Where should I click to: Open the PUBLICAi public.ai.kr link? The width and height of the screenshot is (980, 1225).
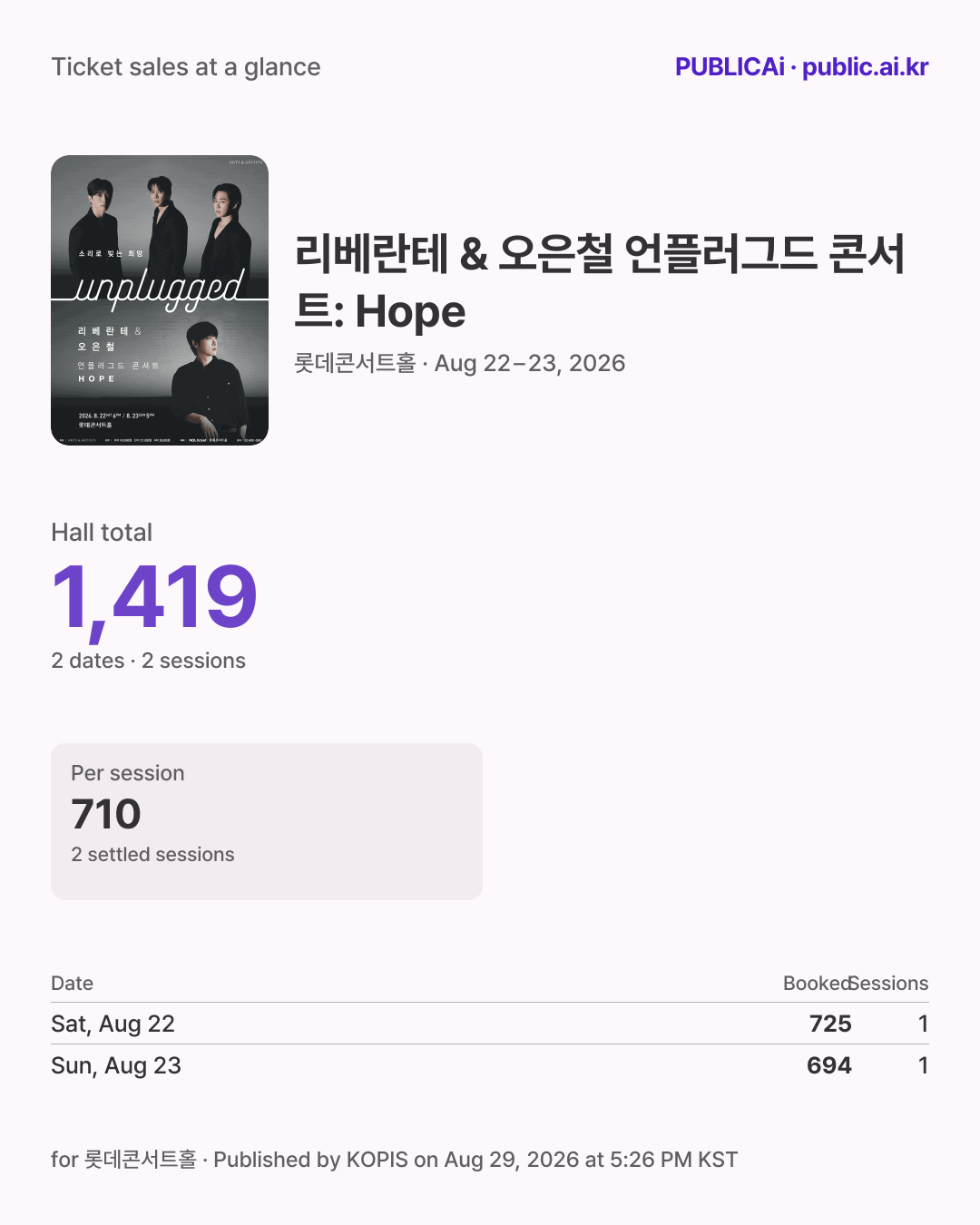coord(801,67)
